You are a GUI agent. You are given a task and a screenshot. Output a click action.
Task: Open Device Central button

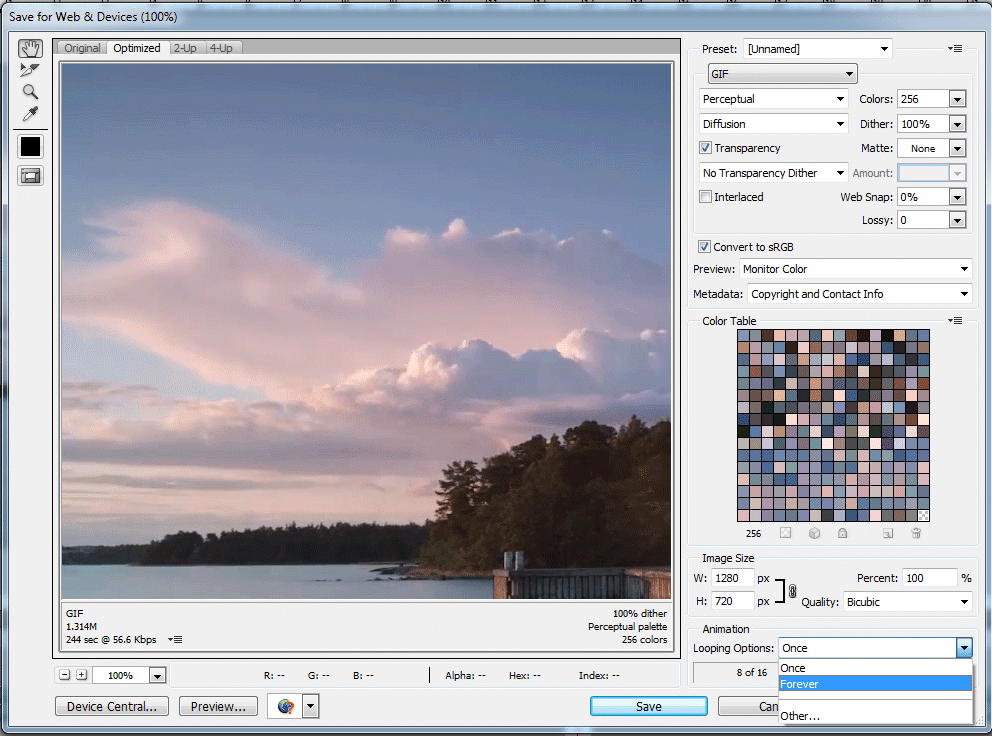(x=112, y=707)
